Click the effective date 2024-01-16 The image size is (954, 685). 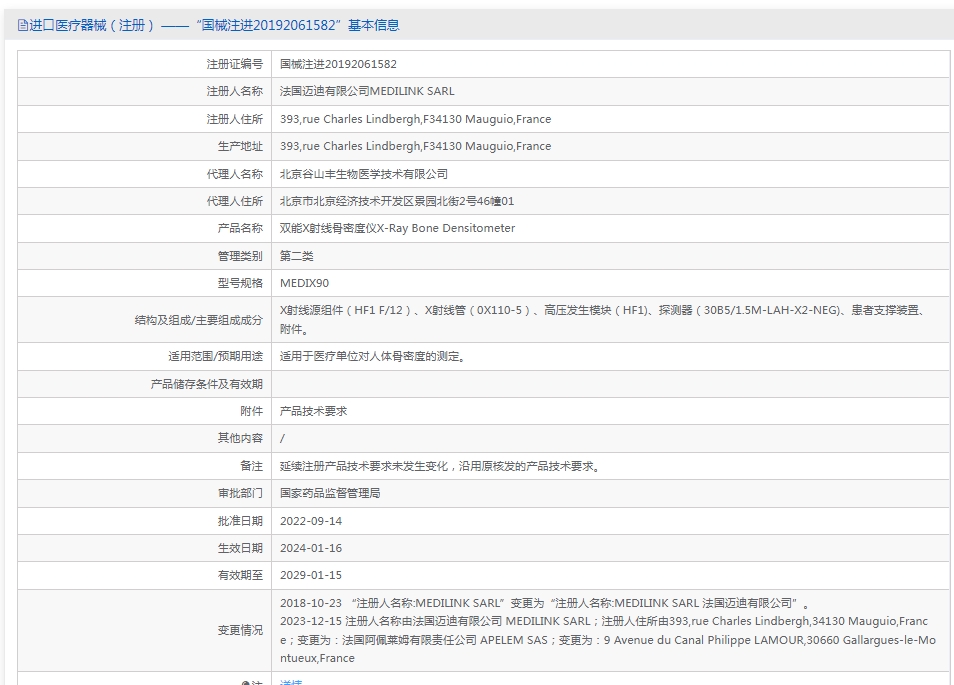pos(311,548)
